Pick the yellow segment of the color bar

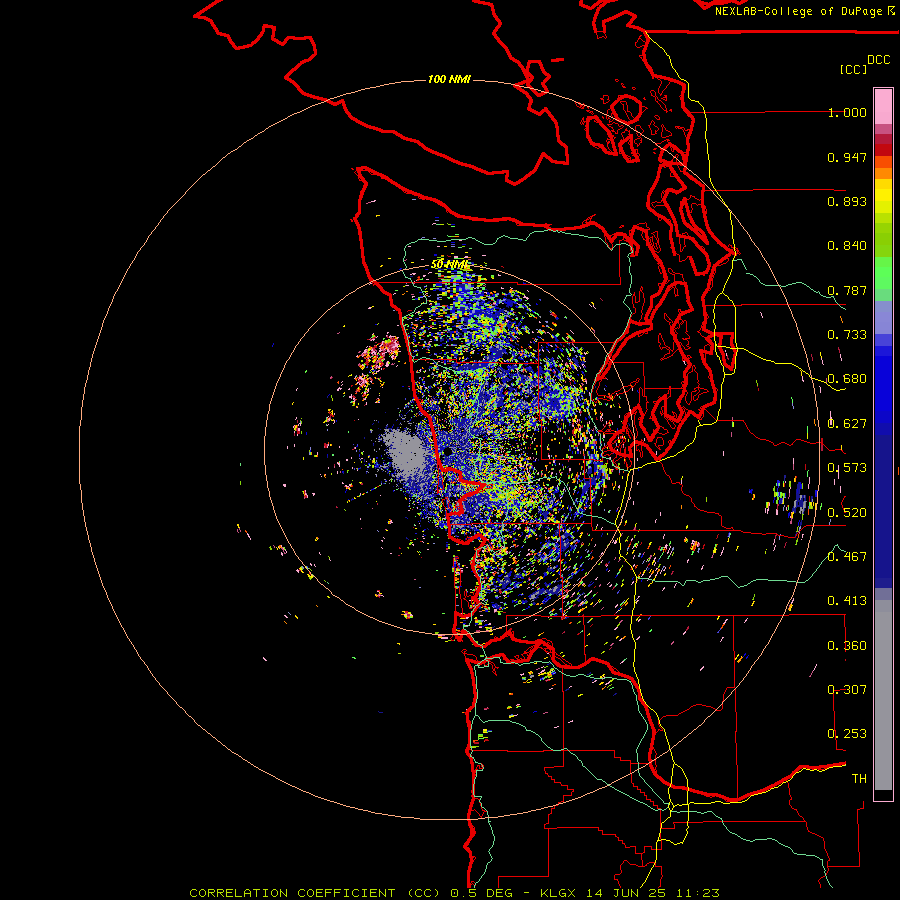pos(883,197)
